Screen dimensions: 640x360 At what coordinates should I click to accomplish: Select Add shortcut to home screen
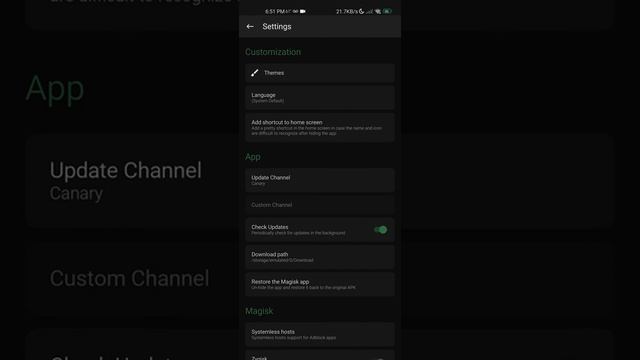click(x=320, y=127)
